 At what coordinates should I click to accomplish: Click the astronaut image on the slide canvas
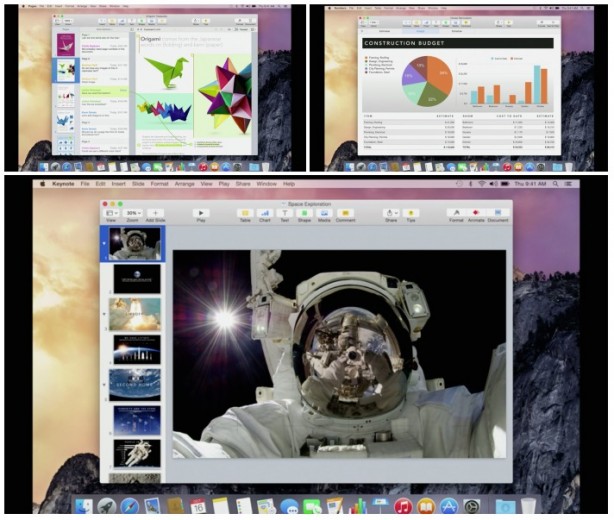(340, 354)
